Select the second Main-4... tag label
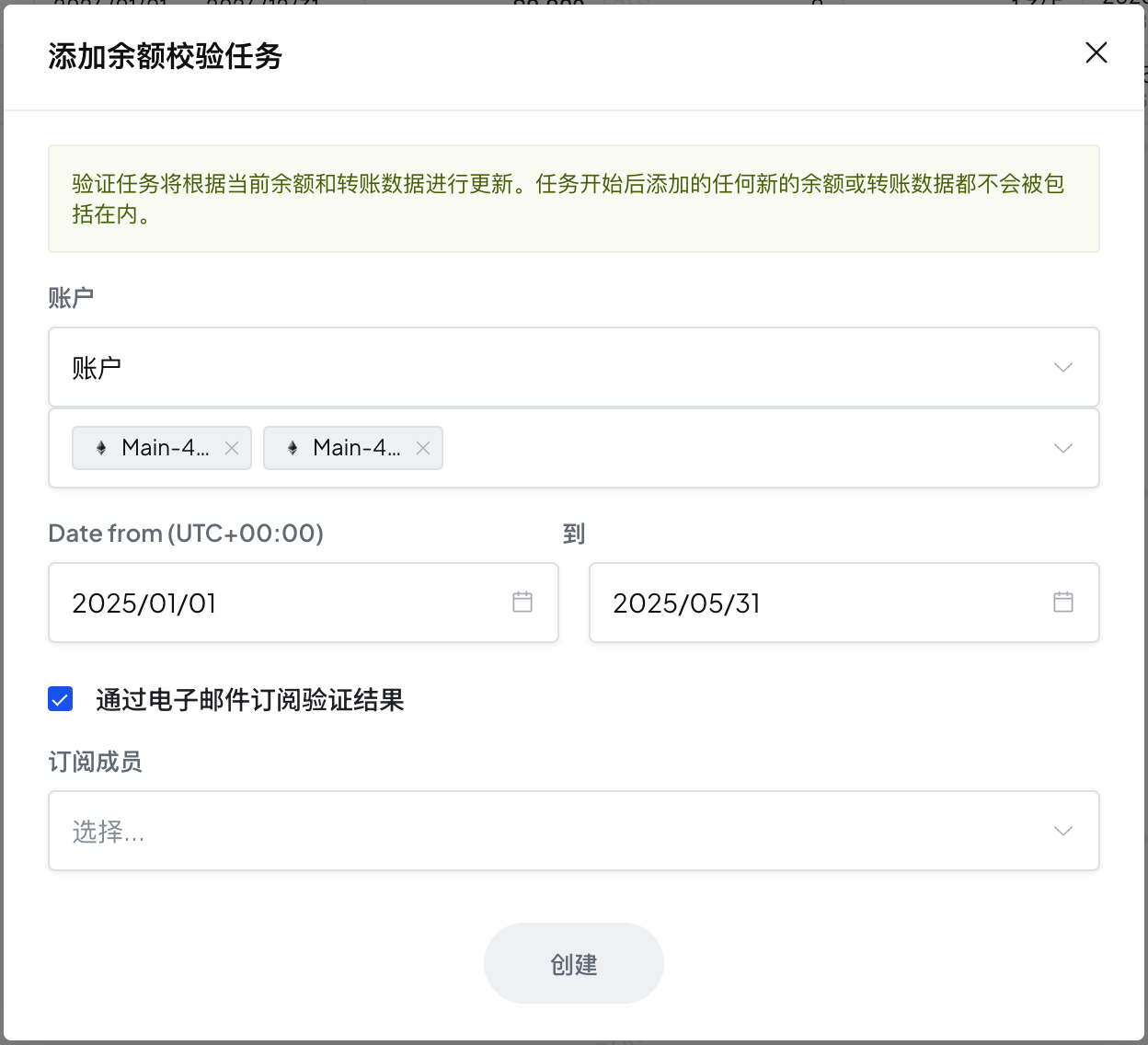1148x1045 pixels. [x=356, y=448]
